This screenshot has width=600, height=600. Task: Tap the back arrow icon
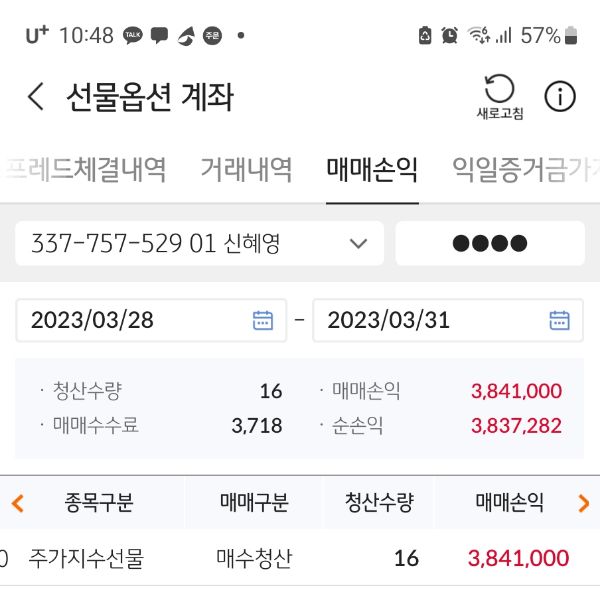[x=36, y=97]
